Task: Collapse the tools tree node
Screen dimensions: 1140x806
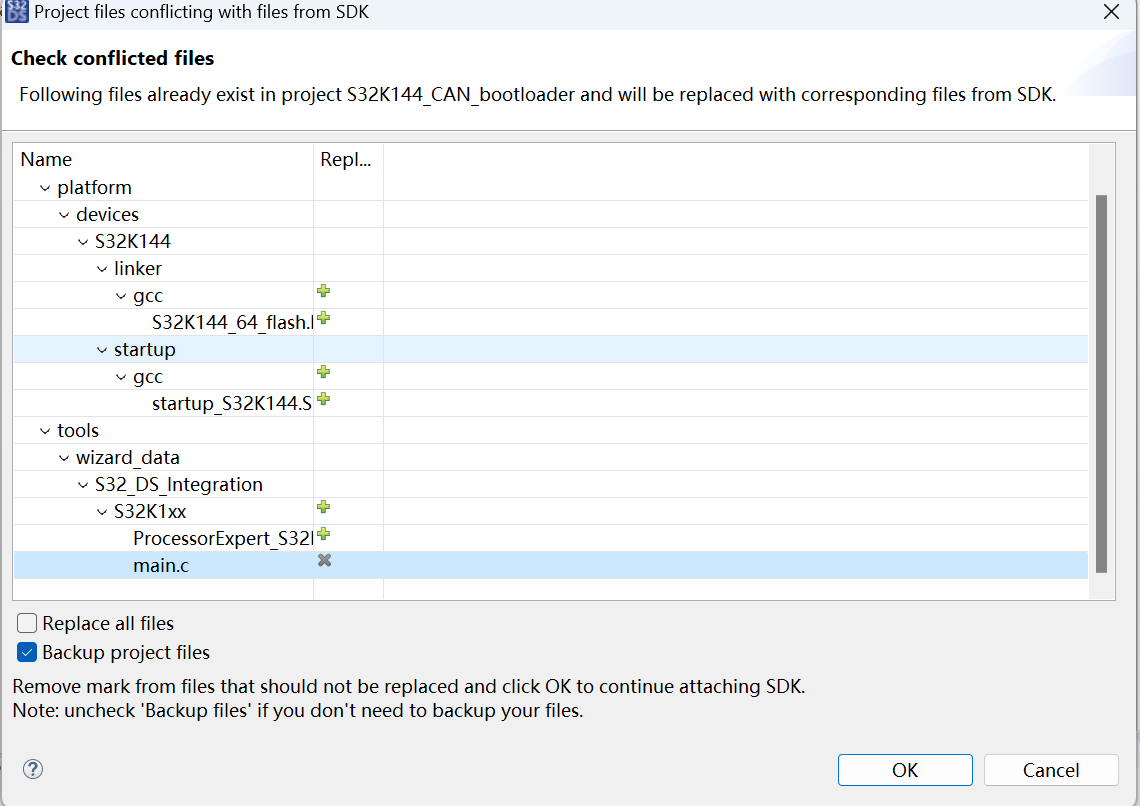Action: tap(44, 430)
